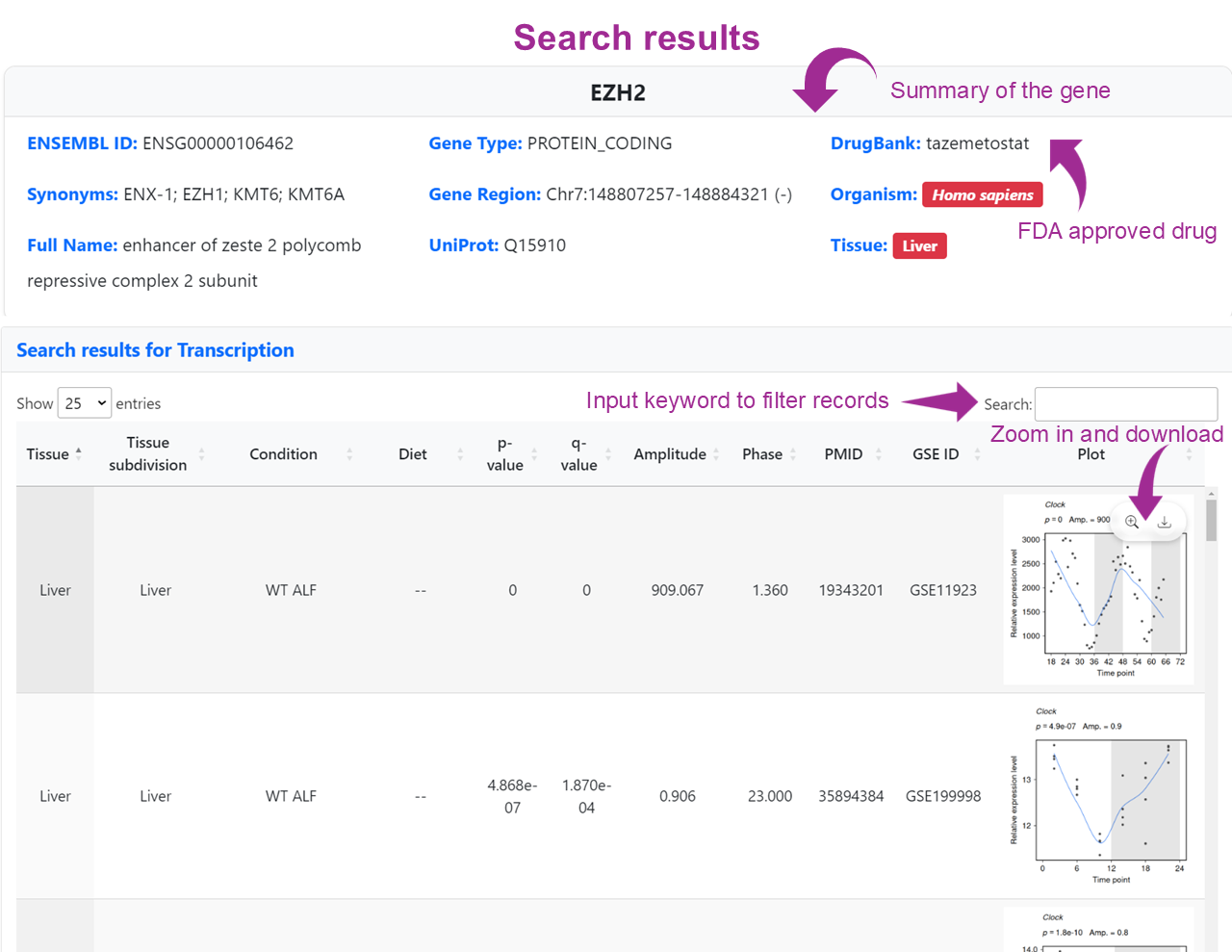
Task: Open the second row GSE199998 plot thumbnail
Action: pyautogui.click(x=1097, y=796)
